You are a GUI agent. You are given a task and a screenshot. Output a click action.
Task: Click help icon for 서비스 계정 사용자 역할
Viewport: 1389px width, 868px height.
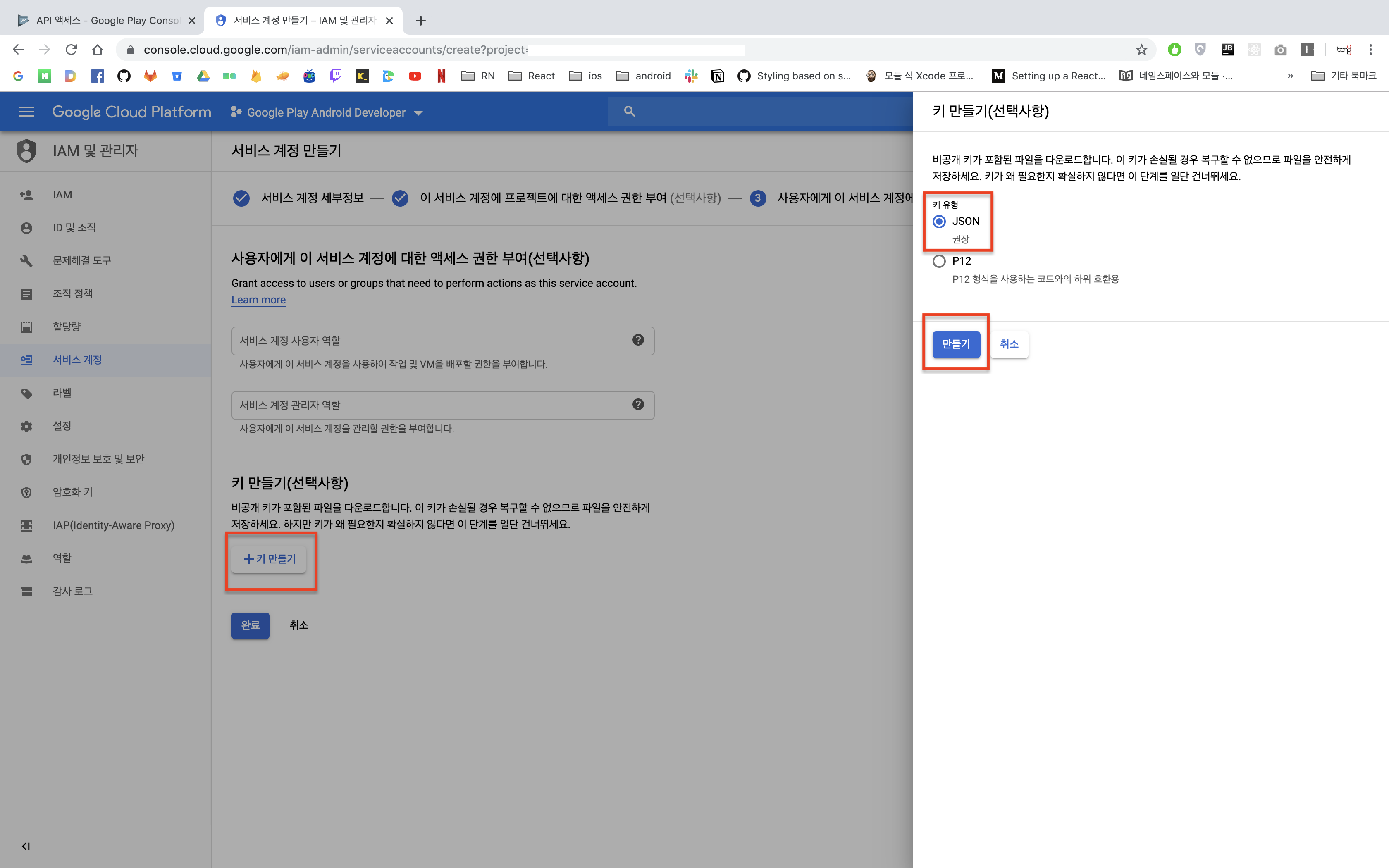coord(638,340)
